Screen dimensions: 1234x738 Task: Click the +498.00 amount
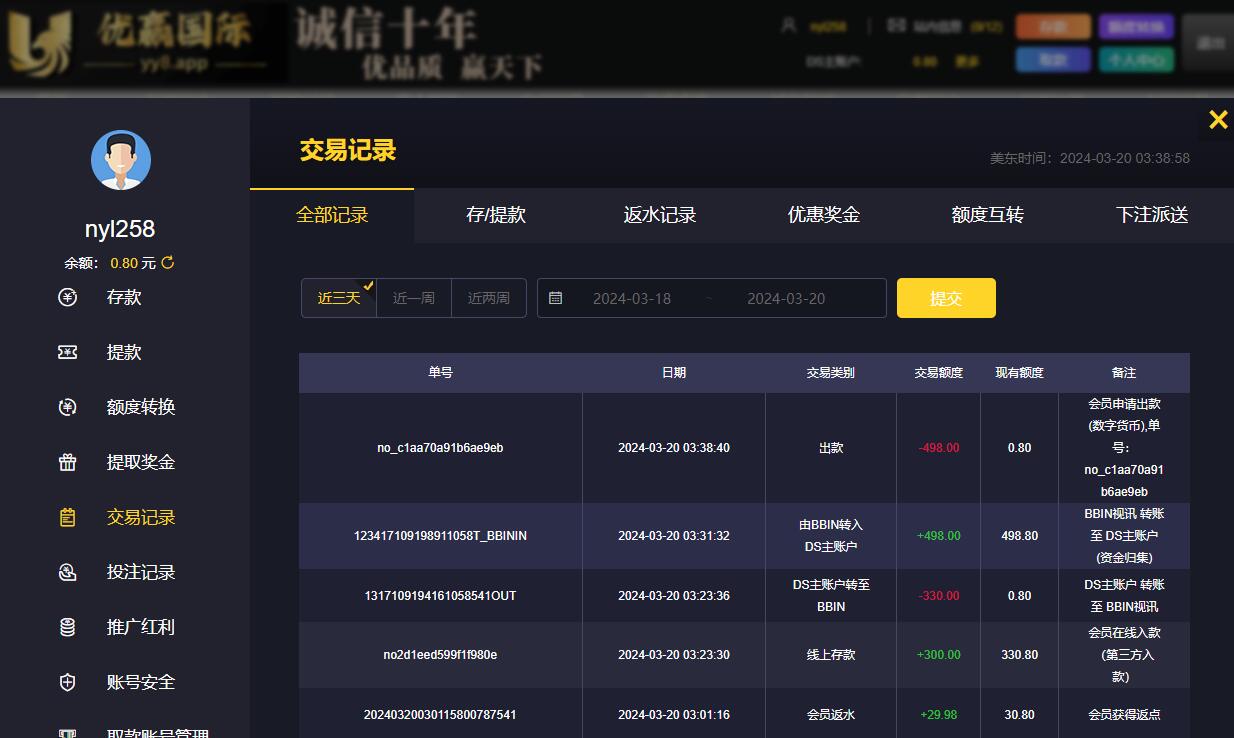[939, 536]
